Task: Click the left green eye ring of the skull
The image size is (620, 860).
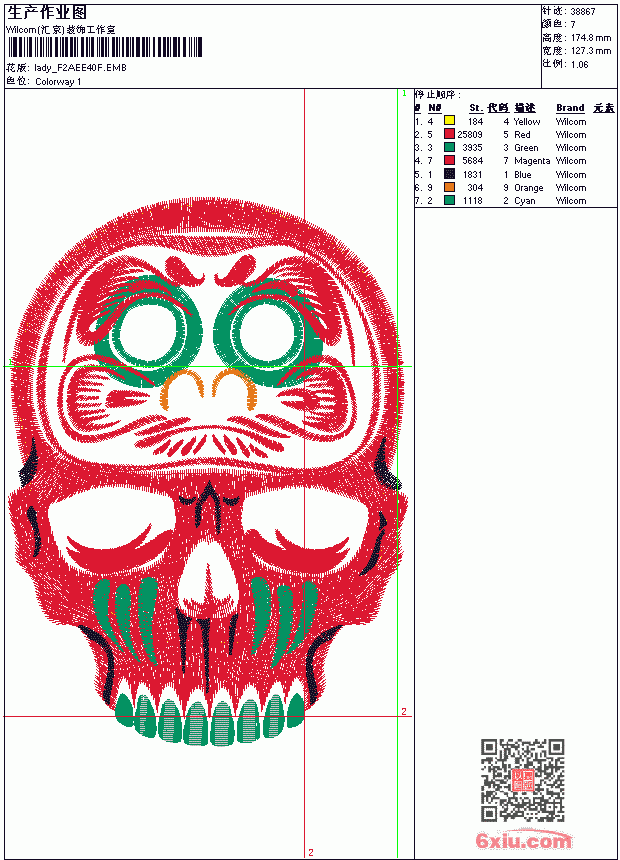Action: coord(148,332)
